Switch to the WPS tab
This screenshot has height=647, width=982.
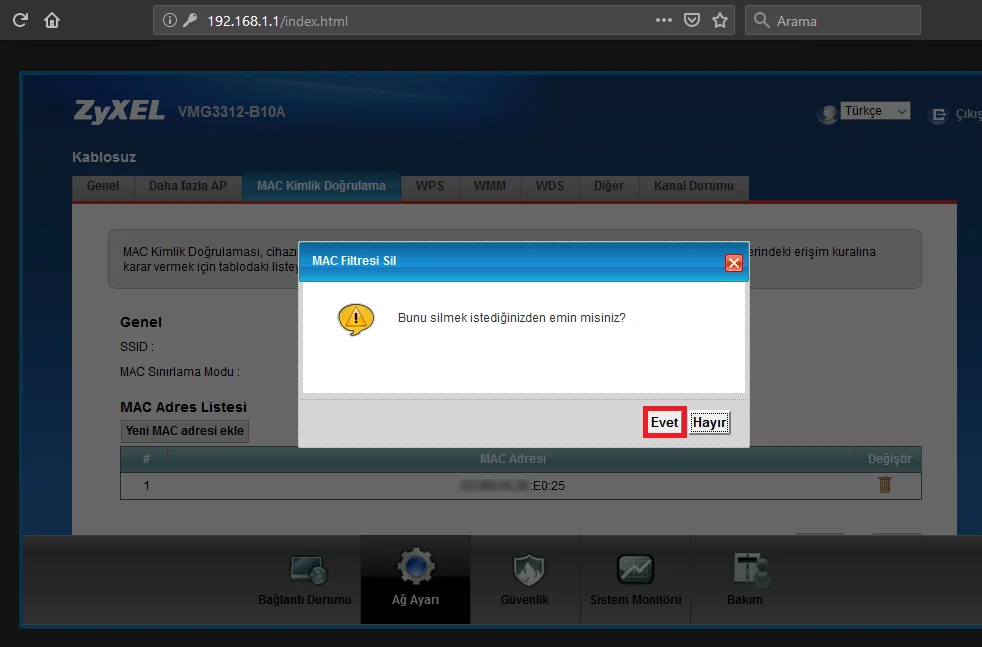point(430,186)
